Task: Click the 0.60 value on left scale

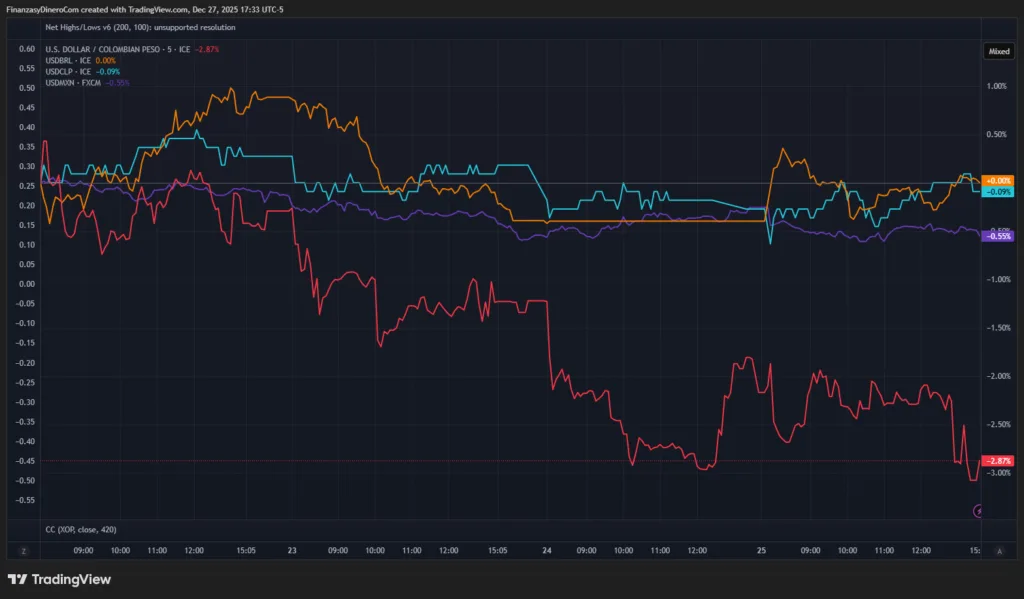Action: (x=27, y=48)
